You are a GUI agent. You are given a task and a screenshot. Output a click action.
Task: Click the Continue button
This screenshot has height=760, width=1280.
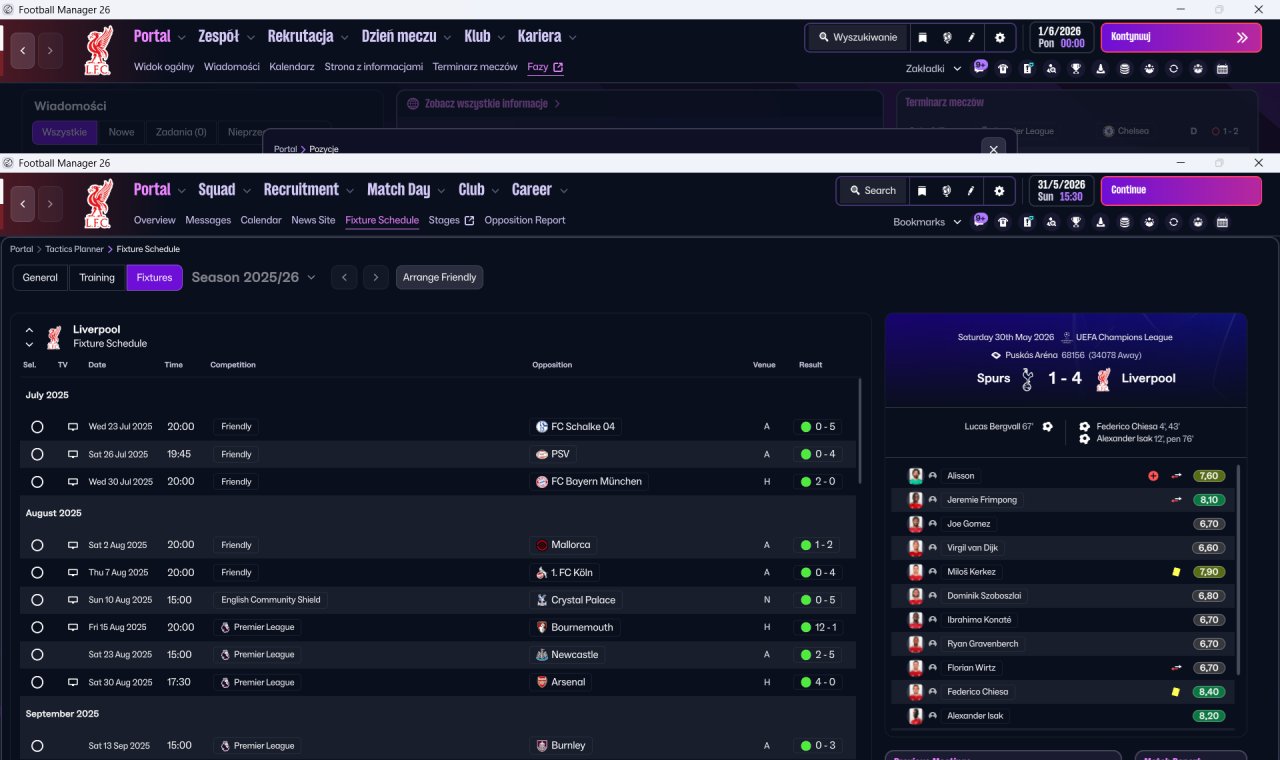click(1181, 191)
